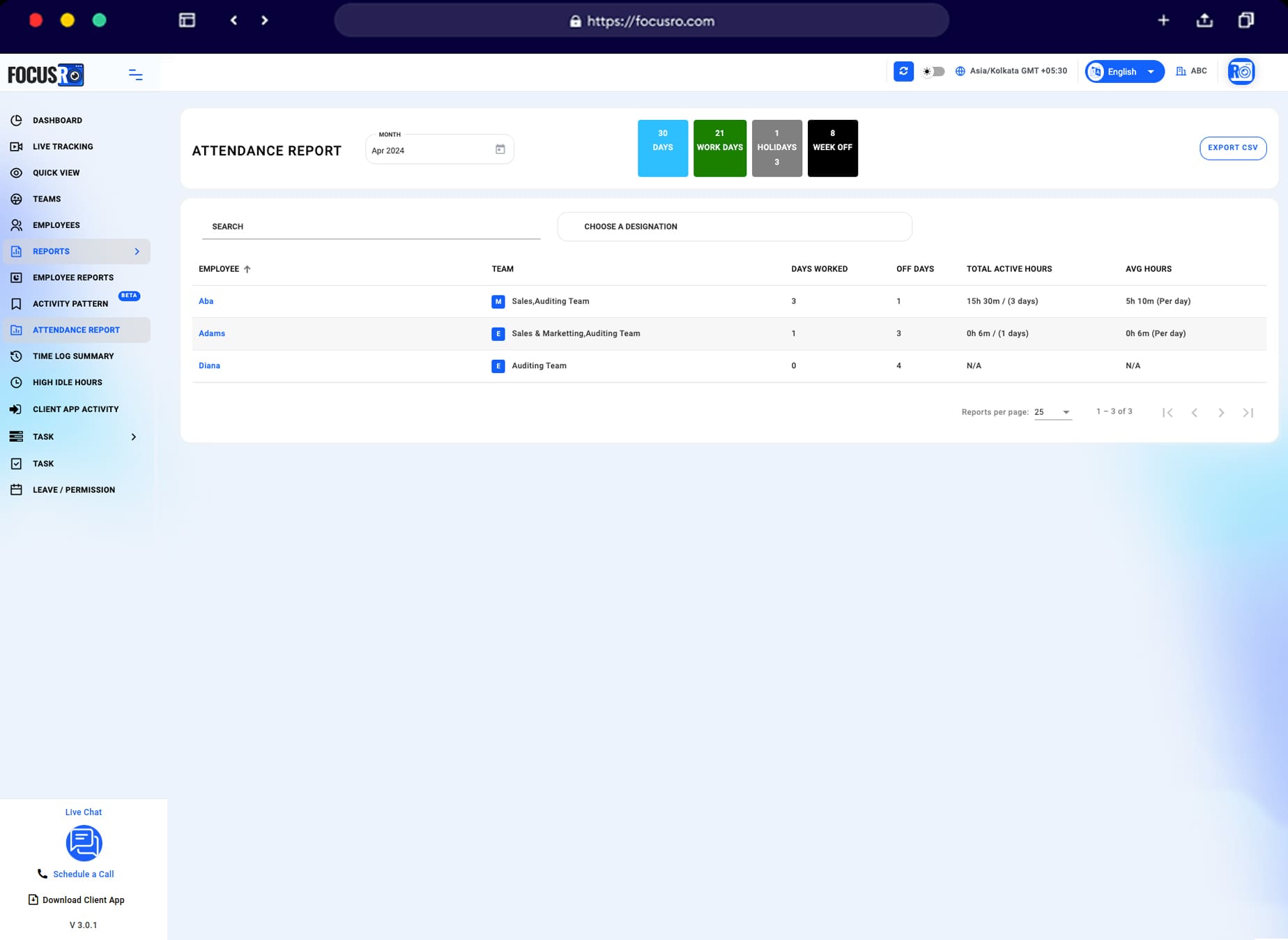Click the Live Chat icon
Image resolution: width=1288 pixels, height=940 pixels.
click(84, 843)
